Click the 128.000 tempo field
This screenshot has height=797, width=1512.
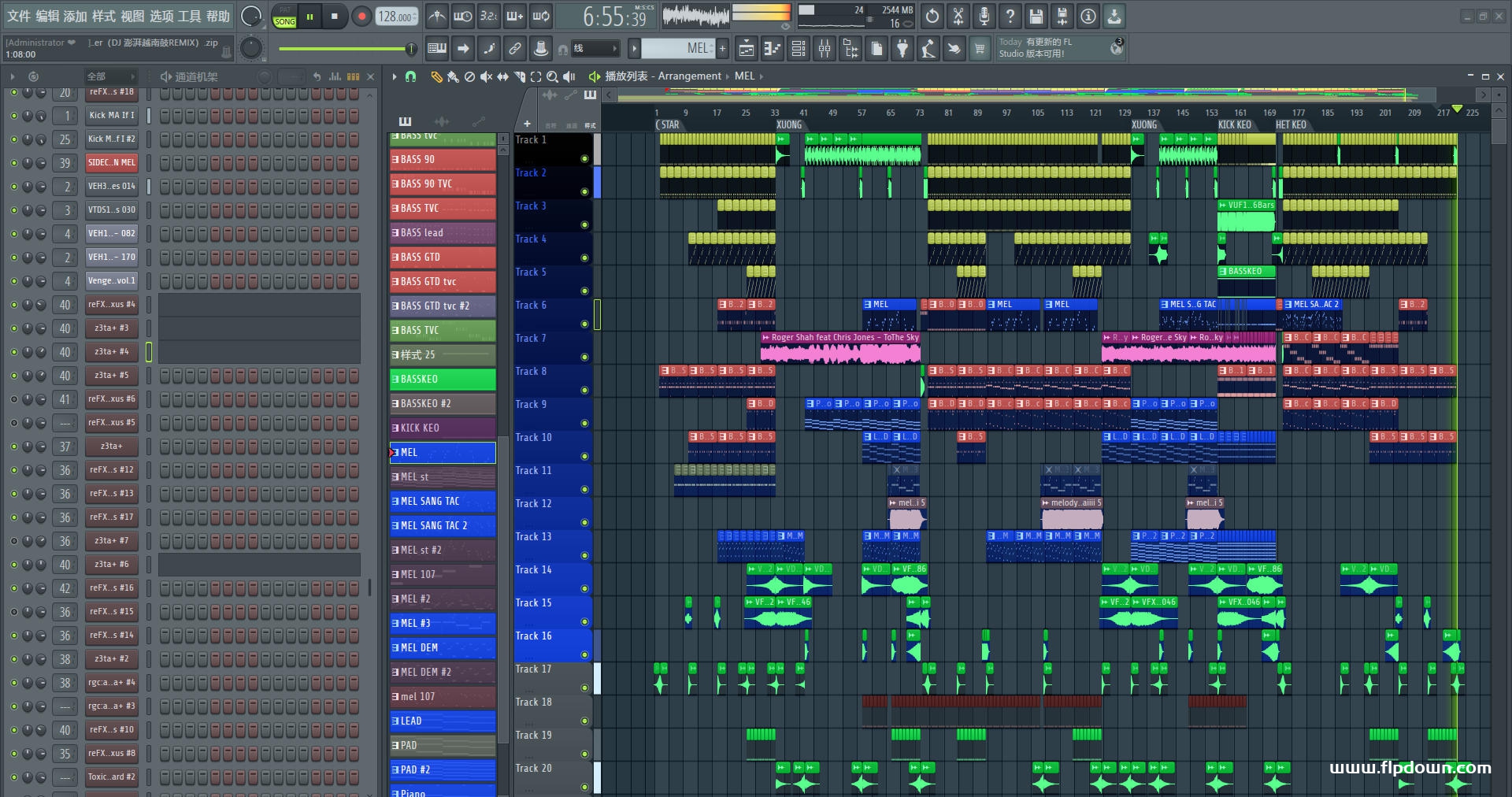pyautogui.click(x=397, y=17)
